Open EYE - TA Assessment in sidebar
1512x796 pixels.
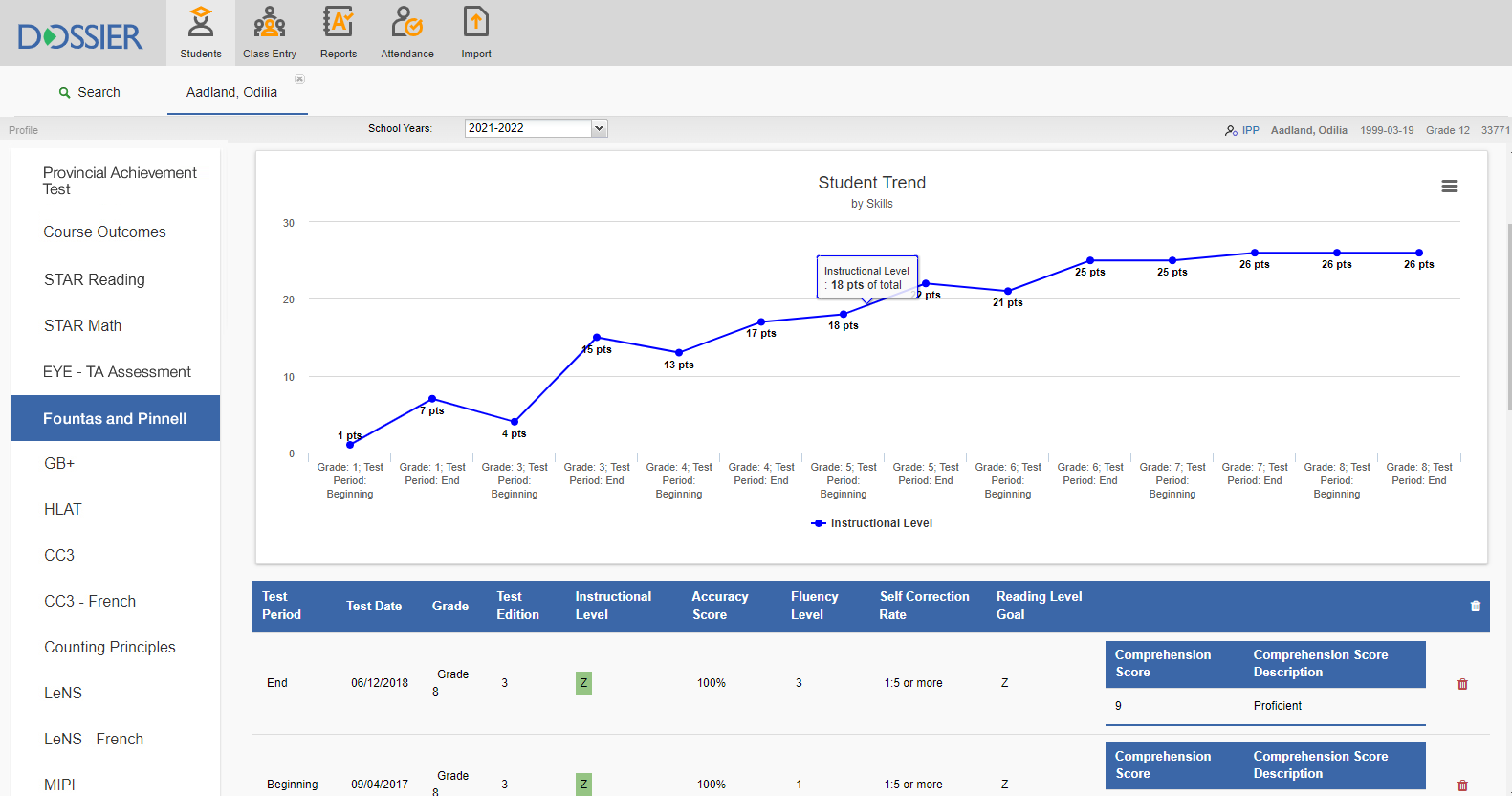[x=117, y=371]
